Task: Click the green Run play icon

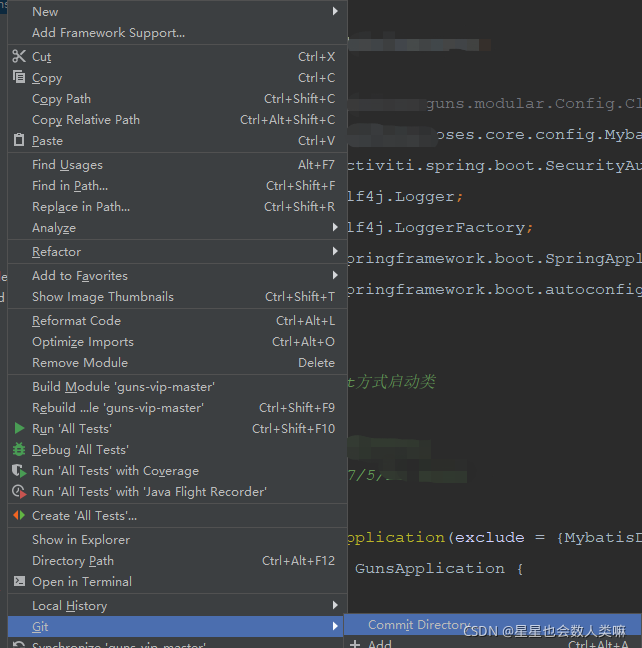Action: (x=19, y=428)
